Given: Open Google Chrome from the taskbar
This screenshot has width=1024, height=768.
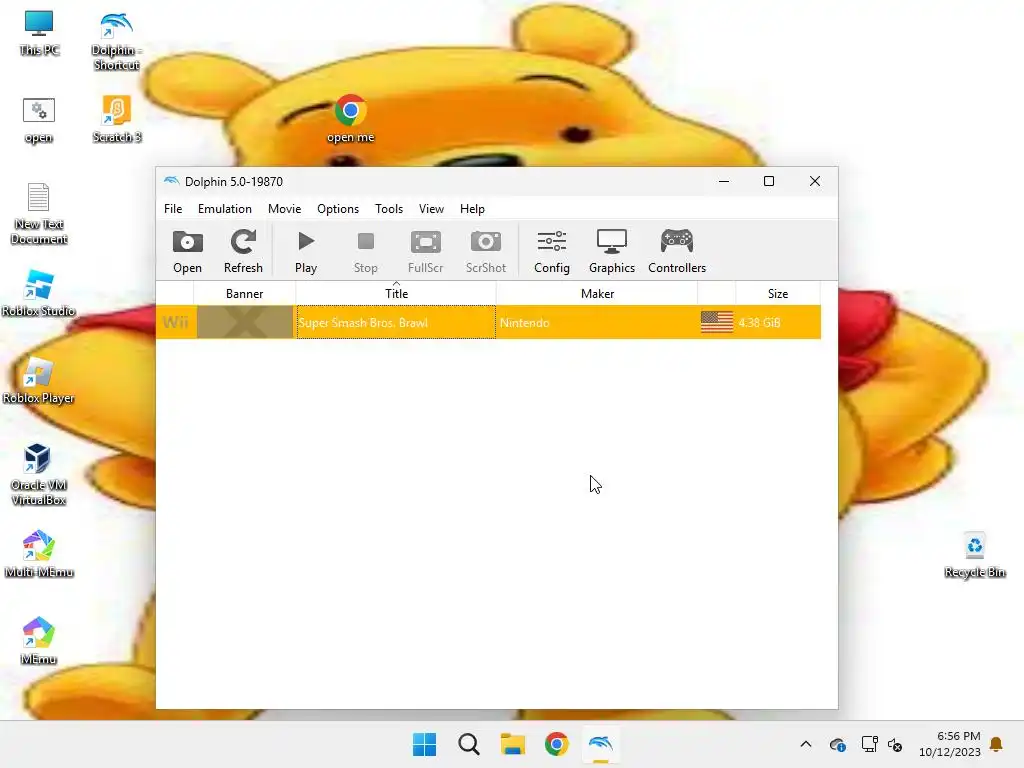Looking at the screenshot, I should [x=556, y=744].
